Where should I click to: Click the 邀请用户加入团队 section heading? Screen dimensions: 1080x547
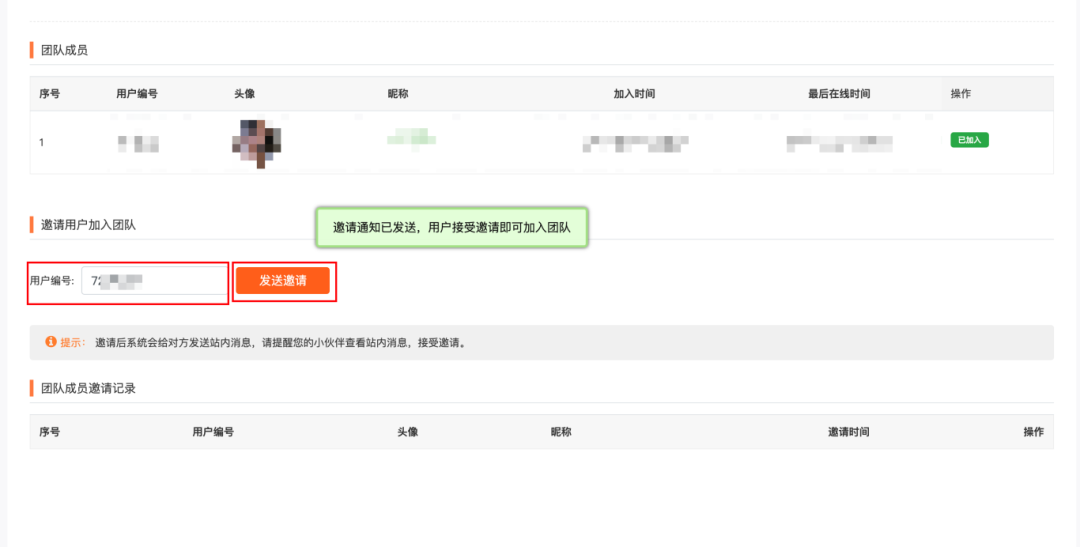[x=88, y=225]
